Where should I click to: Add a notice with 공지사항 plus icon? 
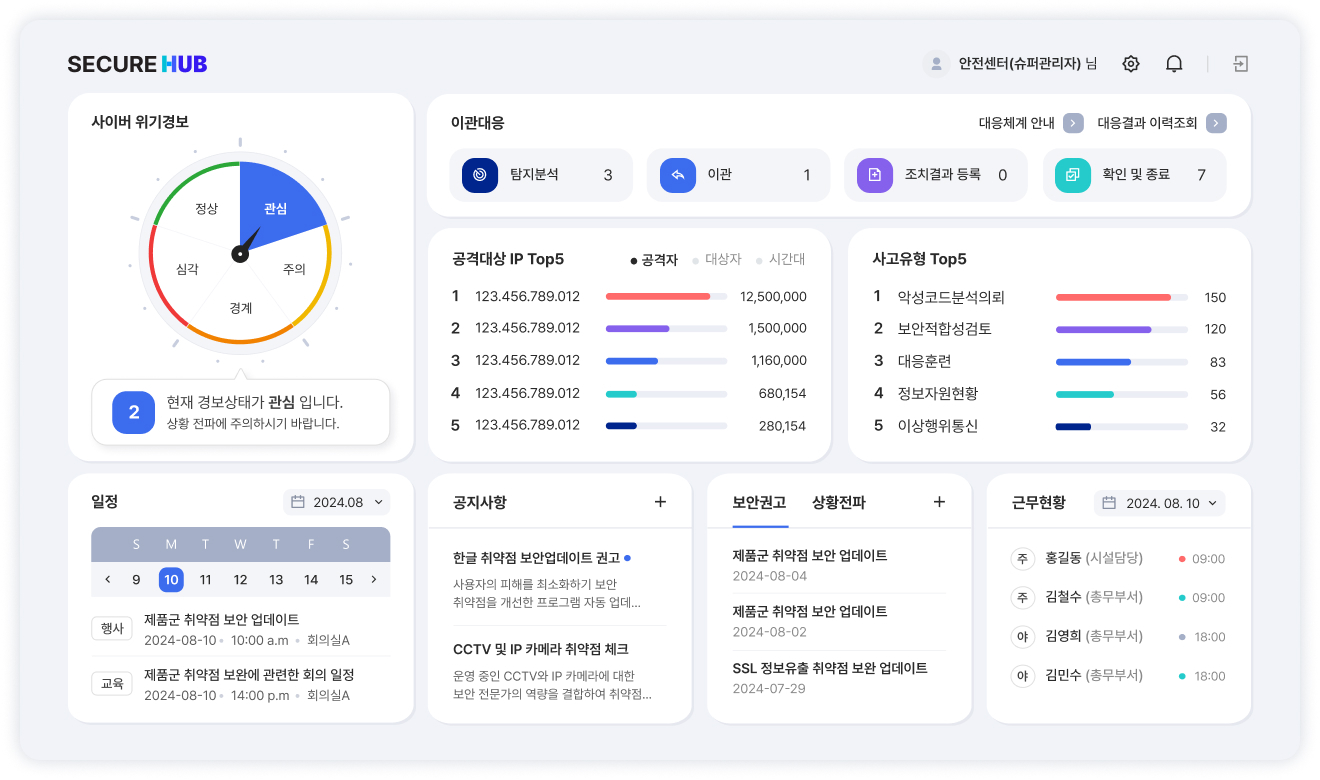(660, 502)
